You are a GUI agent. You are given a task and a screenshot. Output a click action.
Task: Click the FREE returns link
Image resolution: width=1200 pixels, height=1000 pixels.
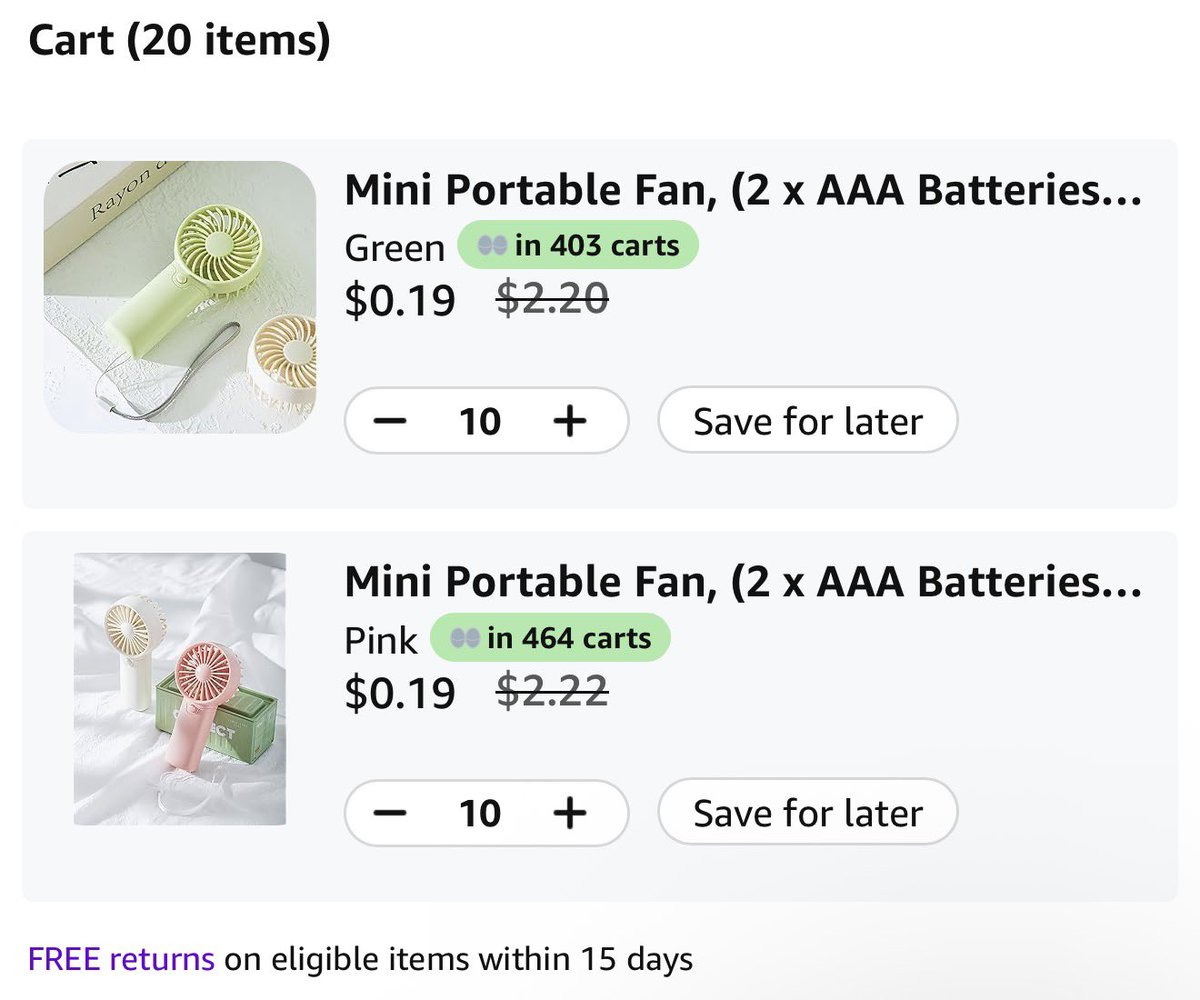click(121, 960)
